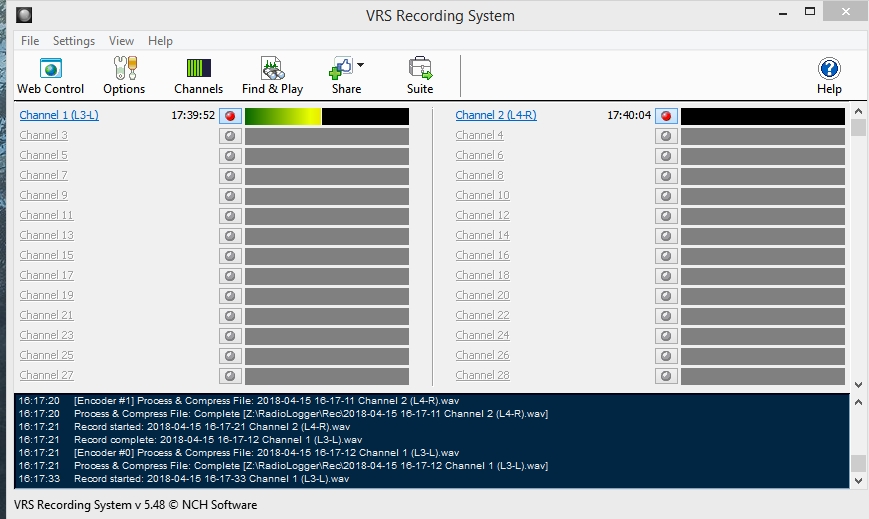Click Channel 2 timer 17:40:04
Viewport: 869px width, 519px height.
pyautogui.click(x=629, y=115)
